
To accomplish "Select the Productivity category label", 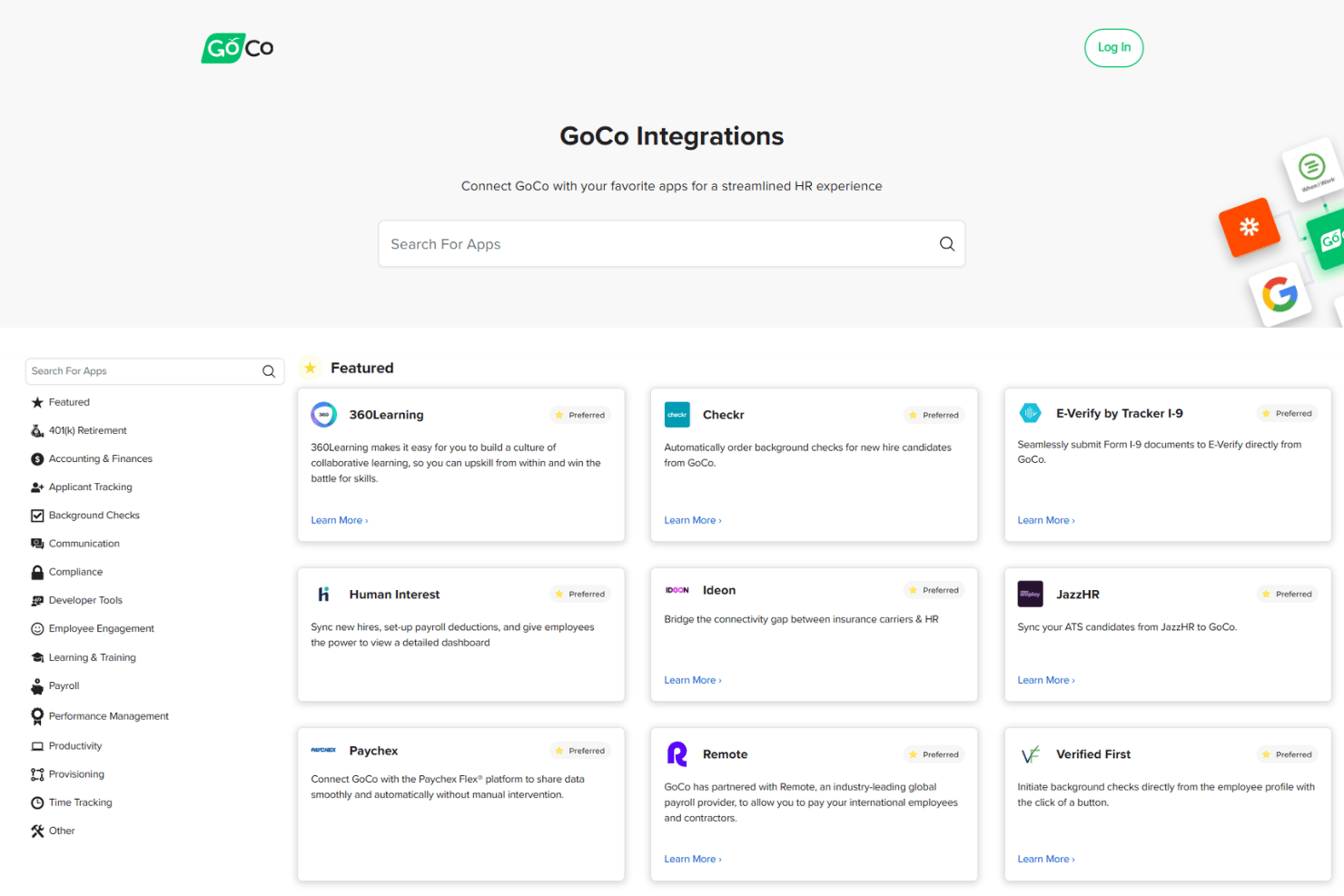I will [75, 746].
